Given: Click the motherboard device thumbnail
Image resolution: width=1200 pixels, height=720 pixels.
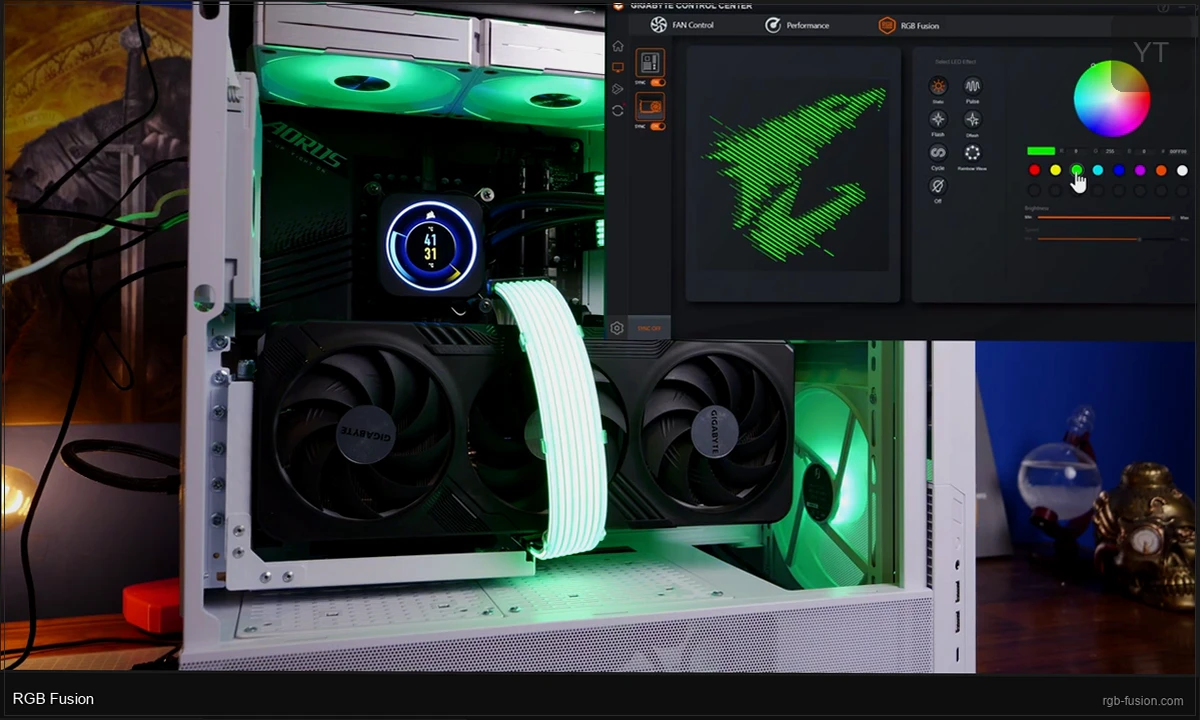Looking at the screenshot, I should pyautogui.click(x=650, y=63).
